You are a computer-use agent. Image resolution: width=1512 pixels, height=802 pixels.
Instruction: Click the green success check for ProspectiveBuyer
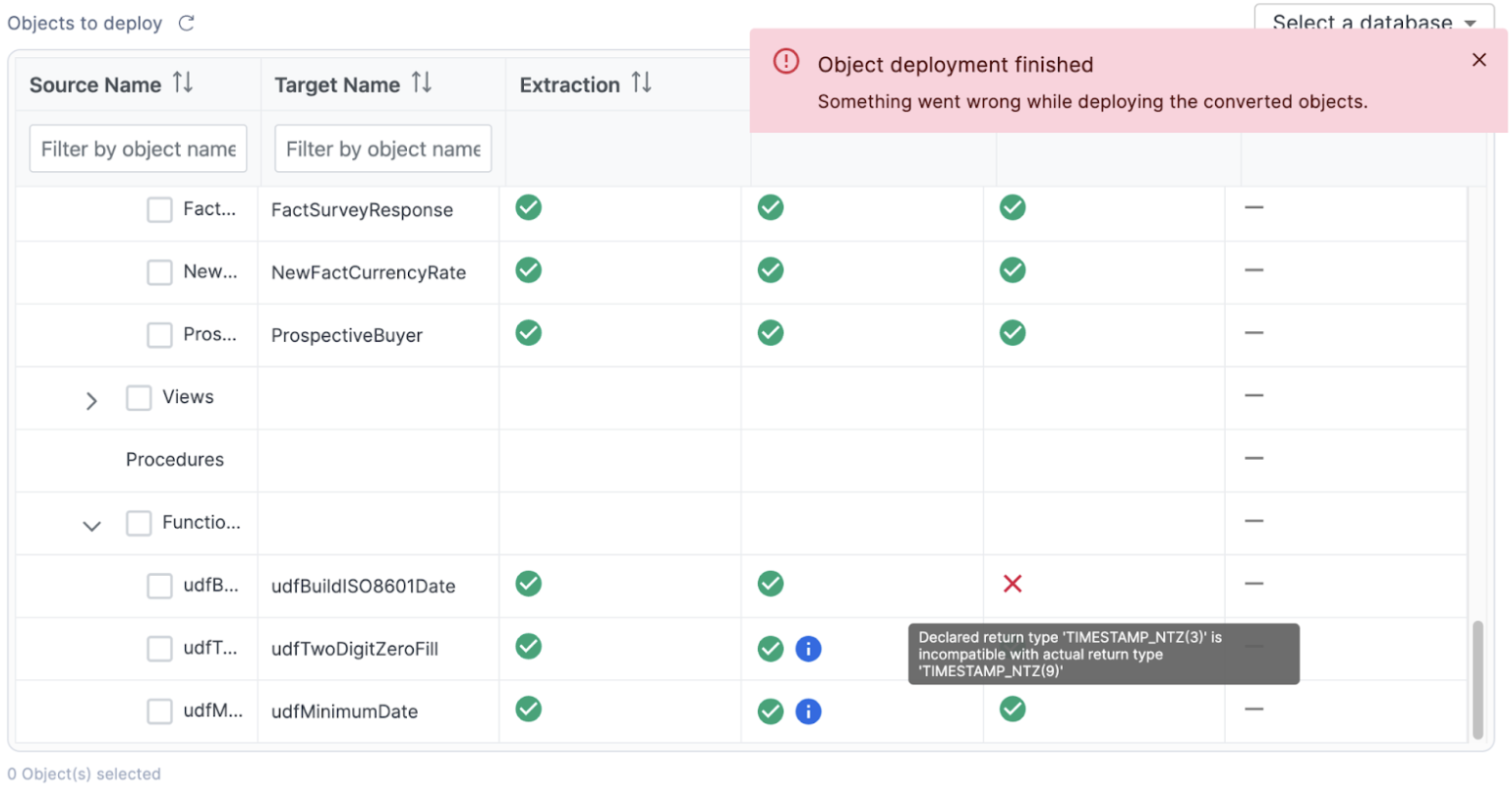[1013, 332]
